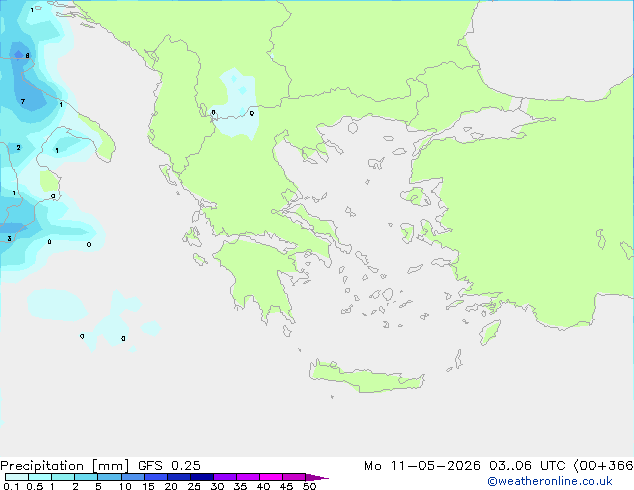The image size is (634, 490).
Task: Click the precipitation value '2' on the map
Action: (x=18, y=148)
